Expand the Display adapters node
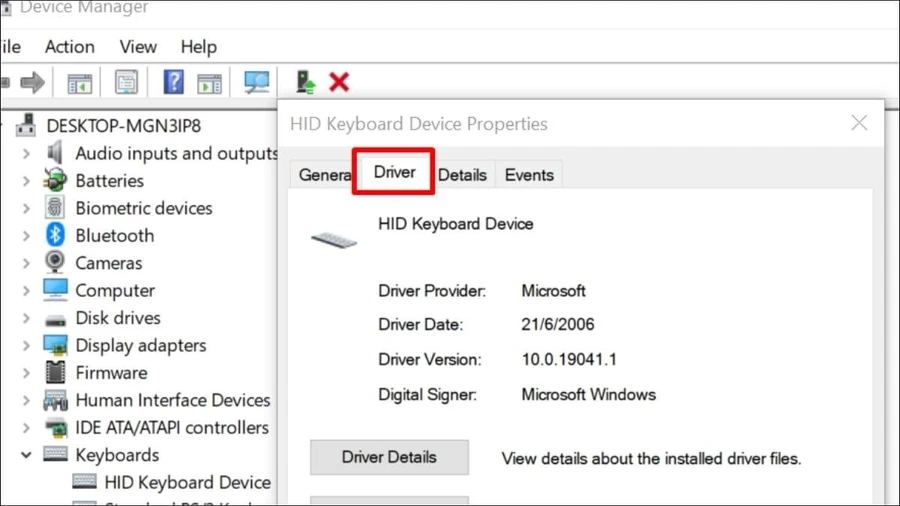Viewport: 900px width, 506px height. click(x=26, y=345)
